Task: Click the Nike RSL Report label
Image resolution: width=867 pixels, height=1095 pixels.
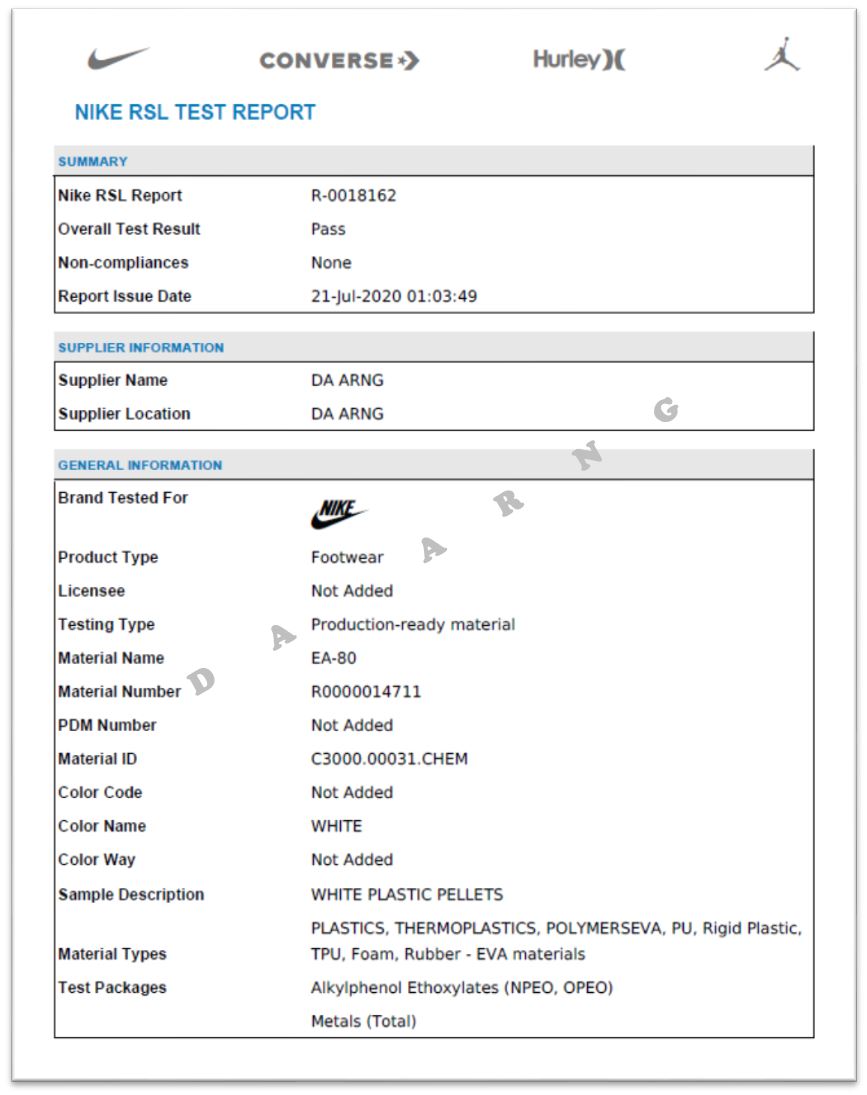Action: [120, 196]
